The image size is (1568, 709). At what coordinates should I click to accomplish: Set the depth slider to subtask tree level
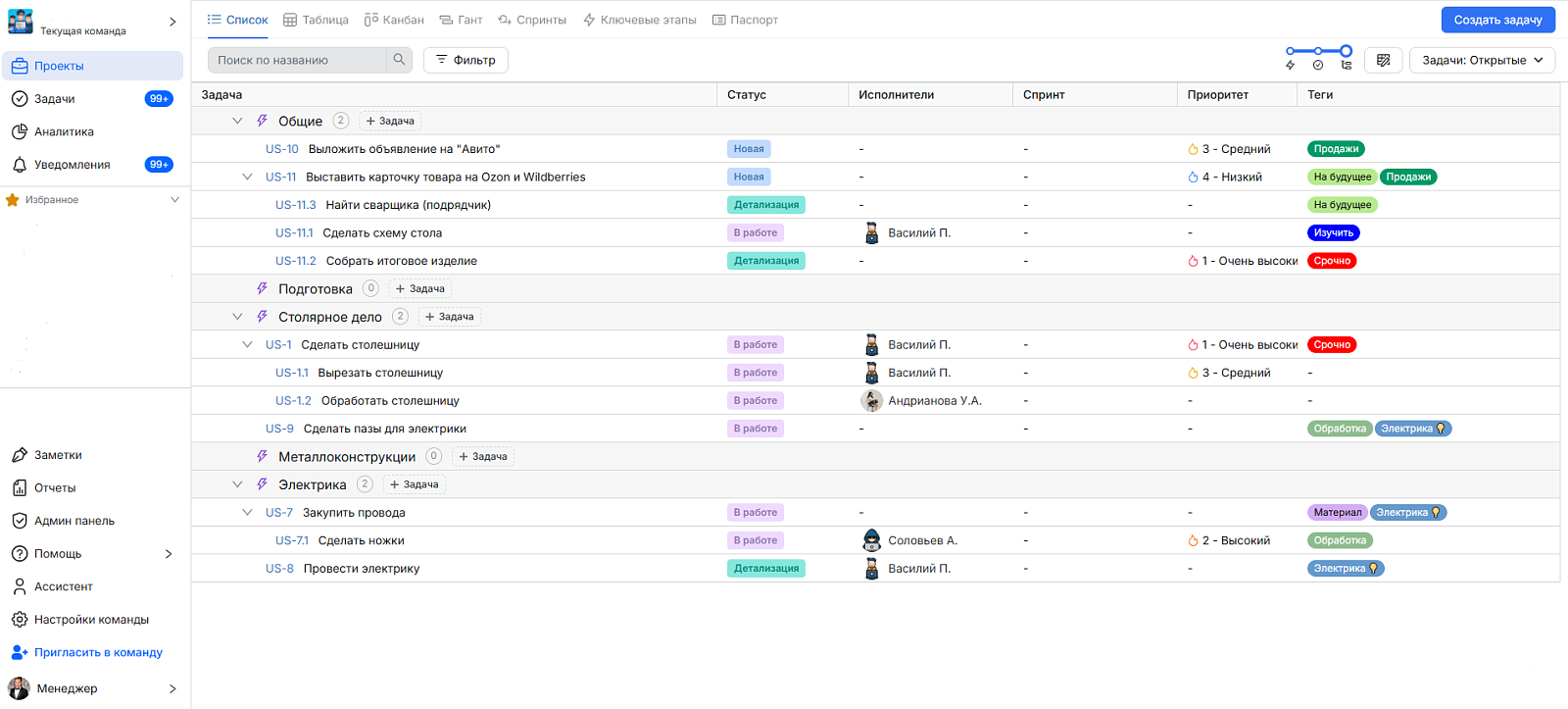click(1347, 51)
